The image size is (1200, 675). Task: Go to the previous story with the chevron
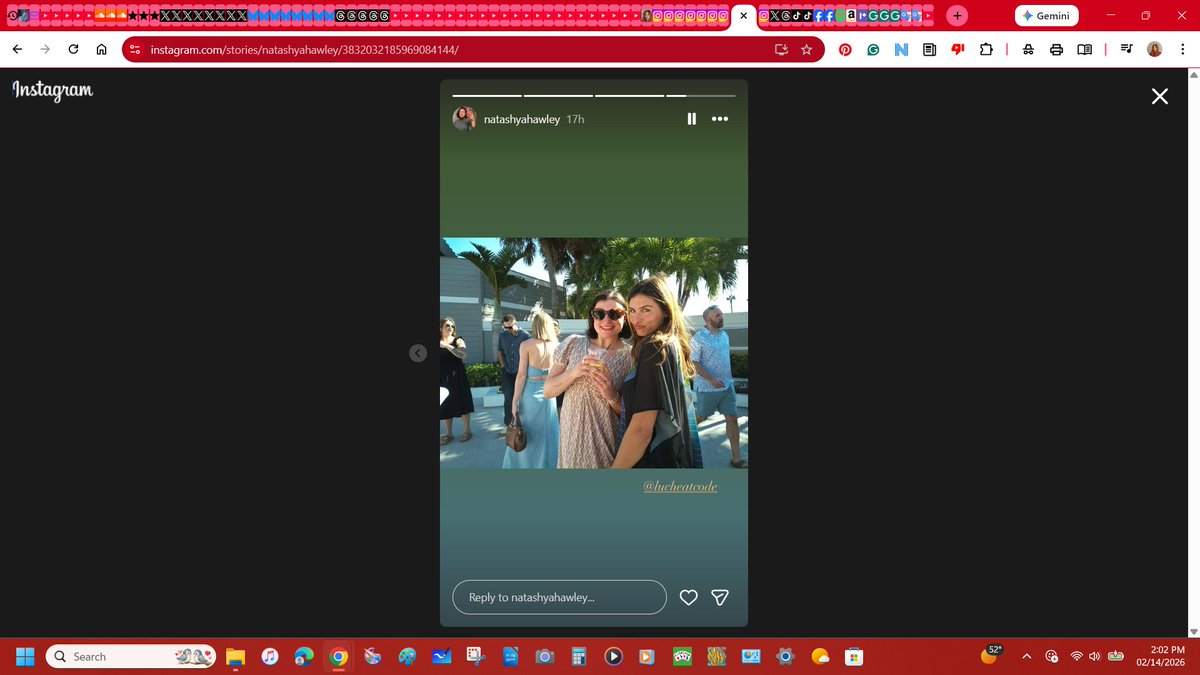tap(418, 352)
